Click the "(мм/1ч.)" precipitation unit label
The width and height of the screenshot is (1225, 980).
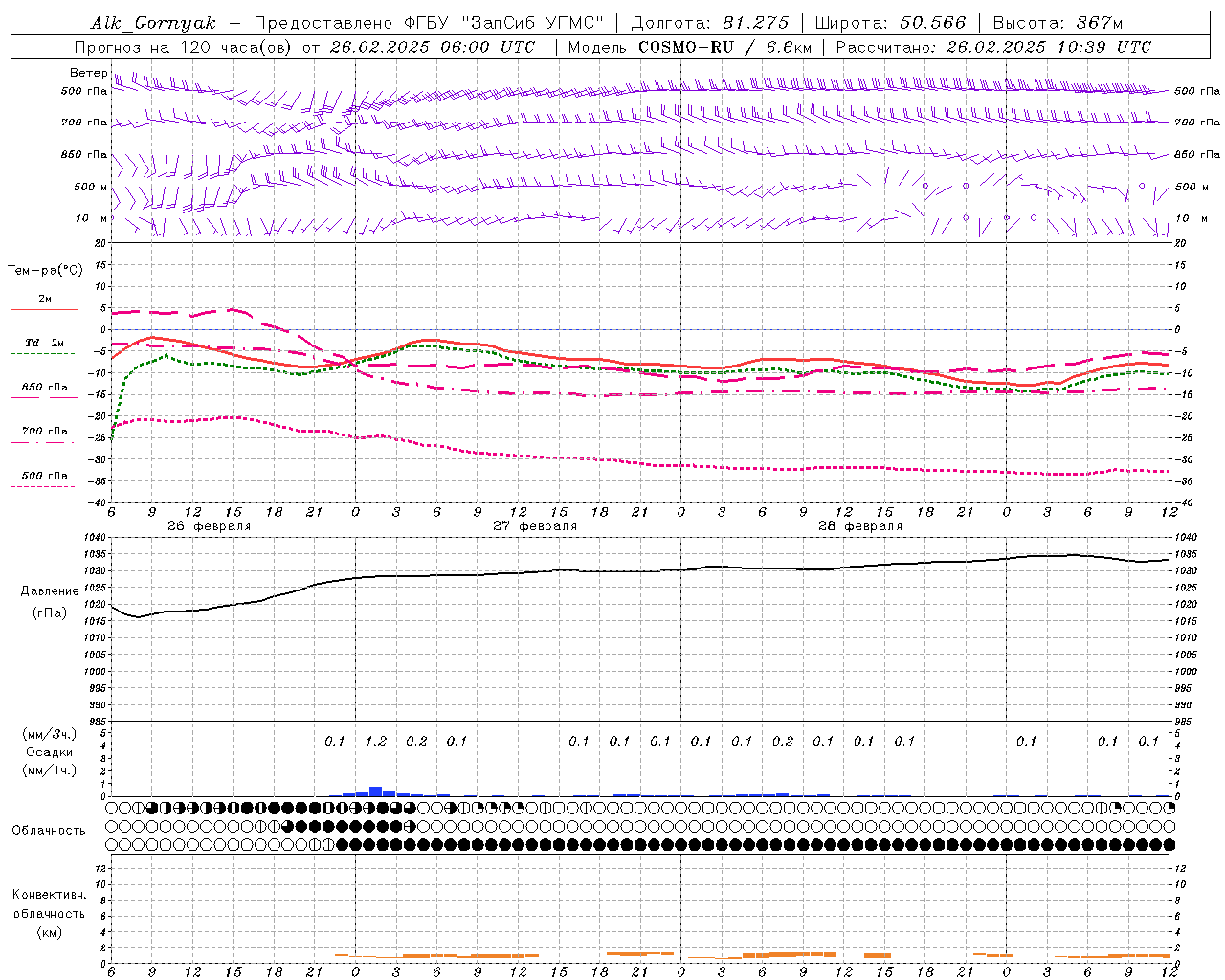click(50, 770)
